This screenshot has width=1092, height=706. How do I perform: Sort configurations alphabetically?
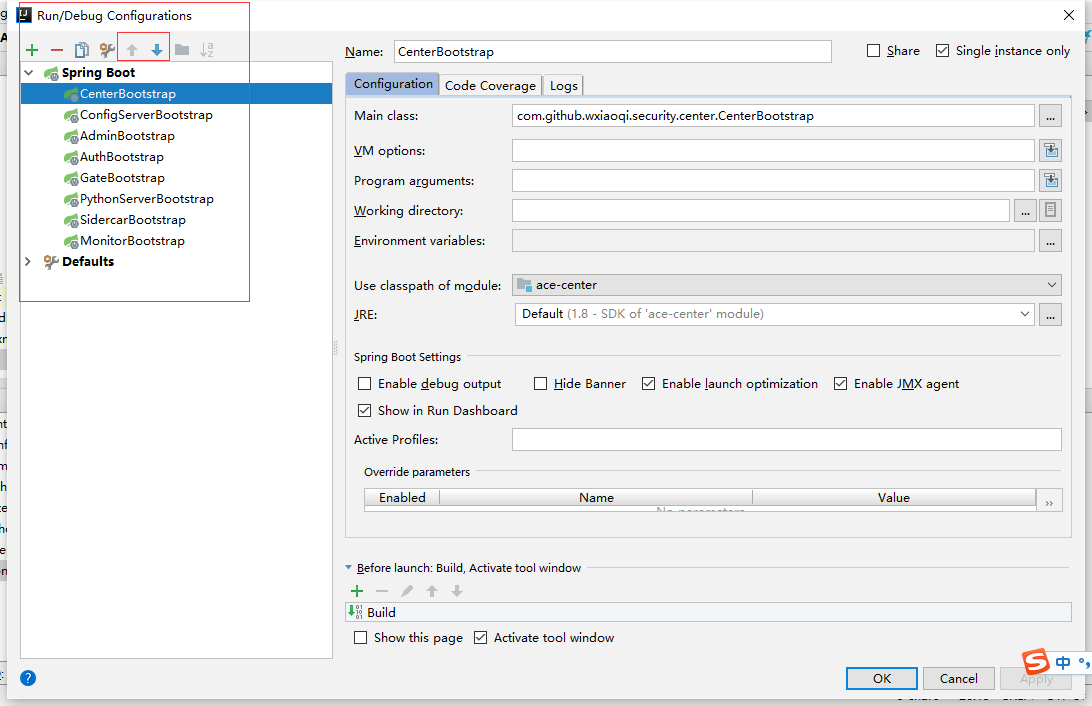pos(207,50)
